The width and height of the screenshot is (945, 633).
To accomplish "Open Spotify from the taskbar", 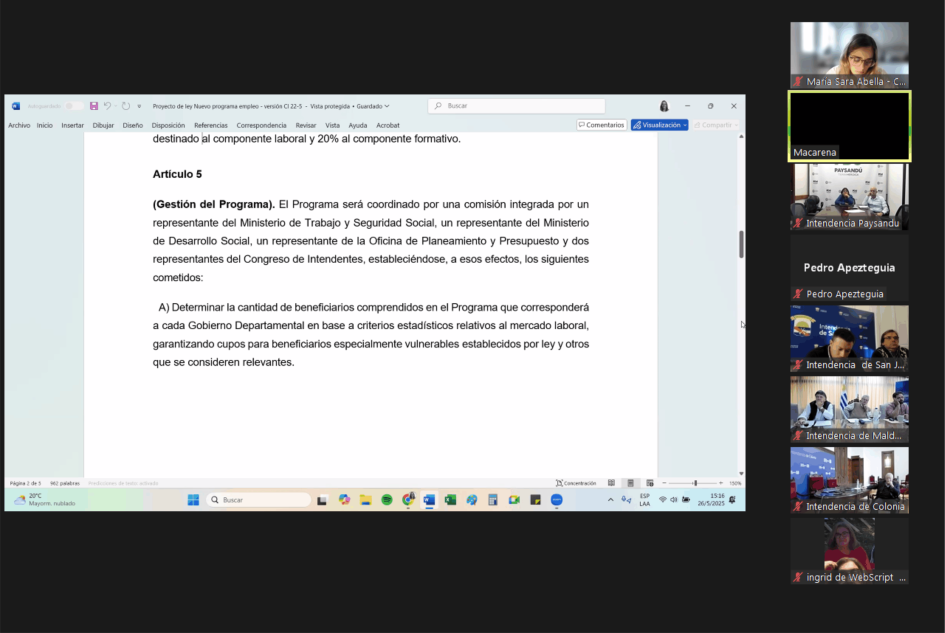I will click(387, 500).
